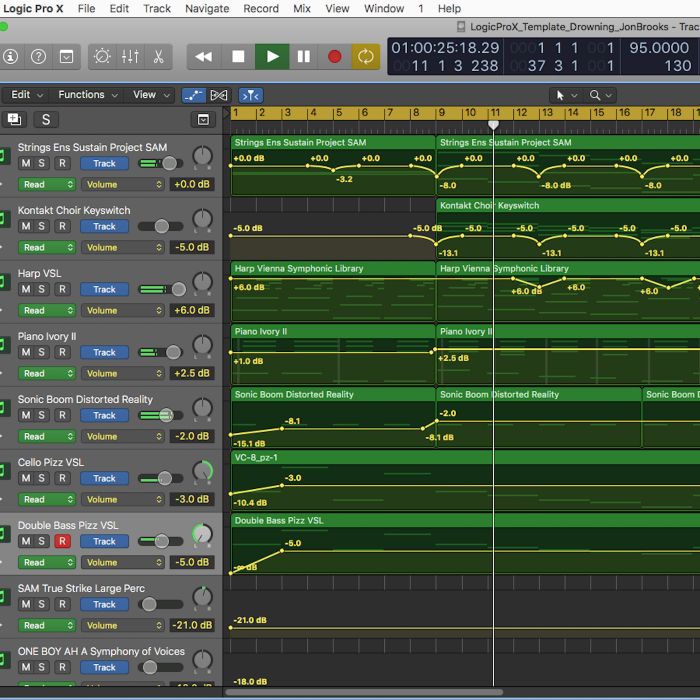
Task: Open the Track menu
Action: point(157,8)
